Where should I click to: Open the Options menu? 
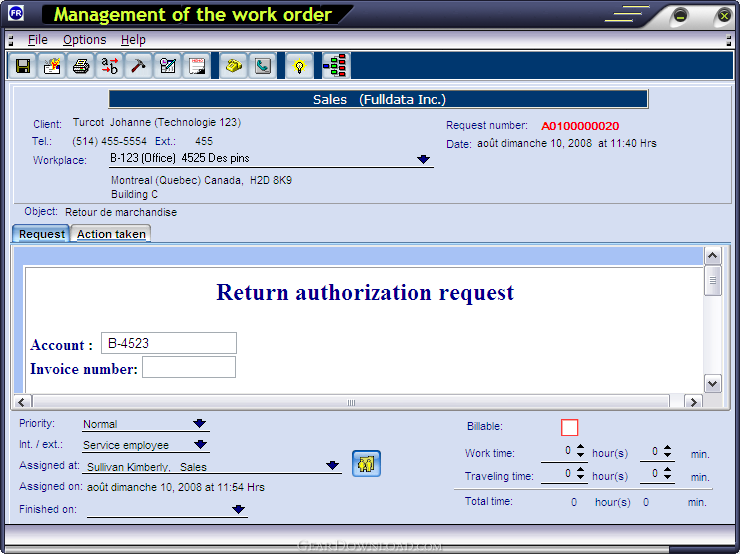(84, 40)
